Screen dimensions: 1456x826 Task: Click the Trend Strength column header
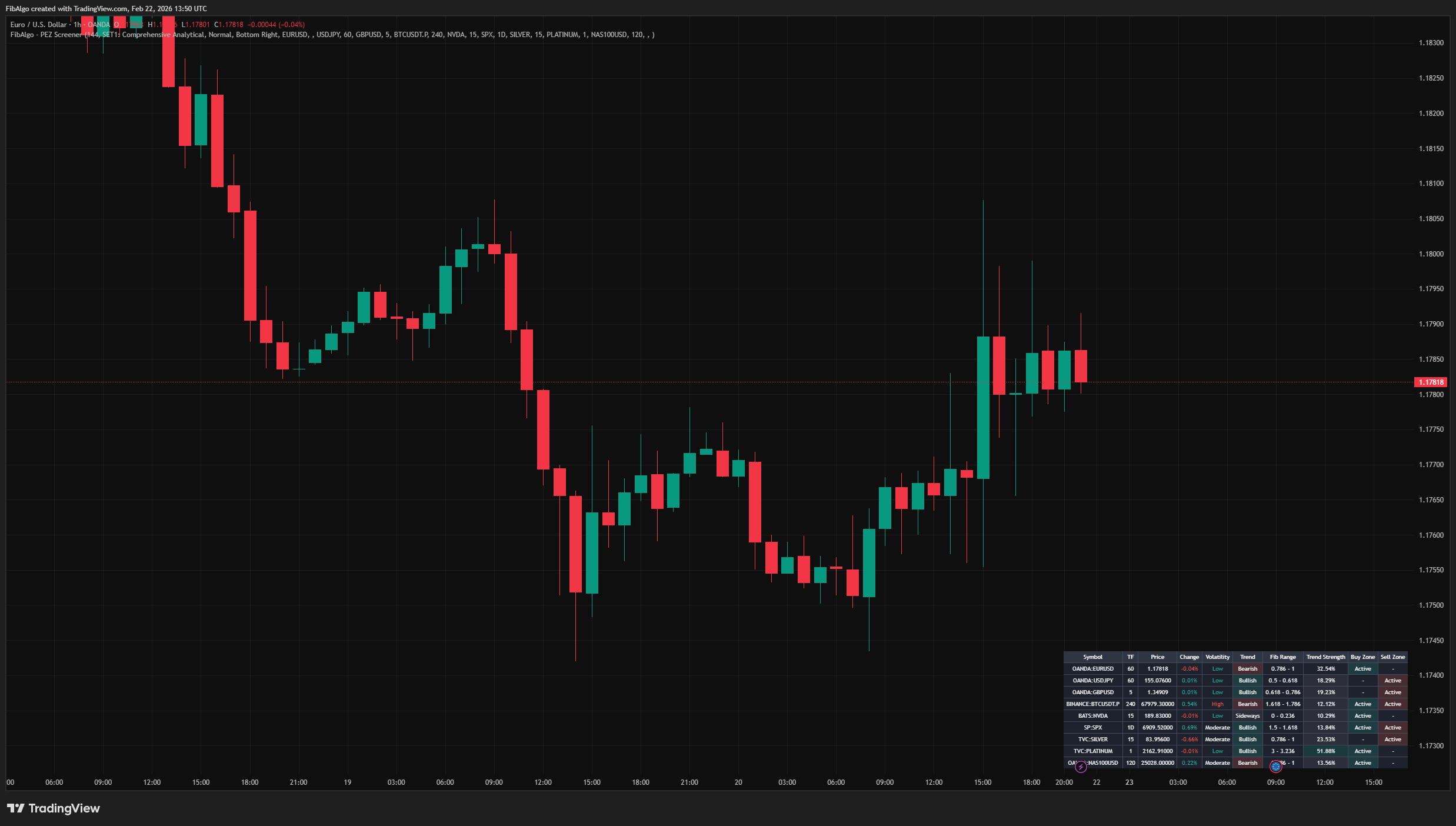[1325, 657]
